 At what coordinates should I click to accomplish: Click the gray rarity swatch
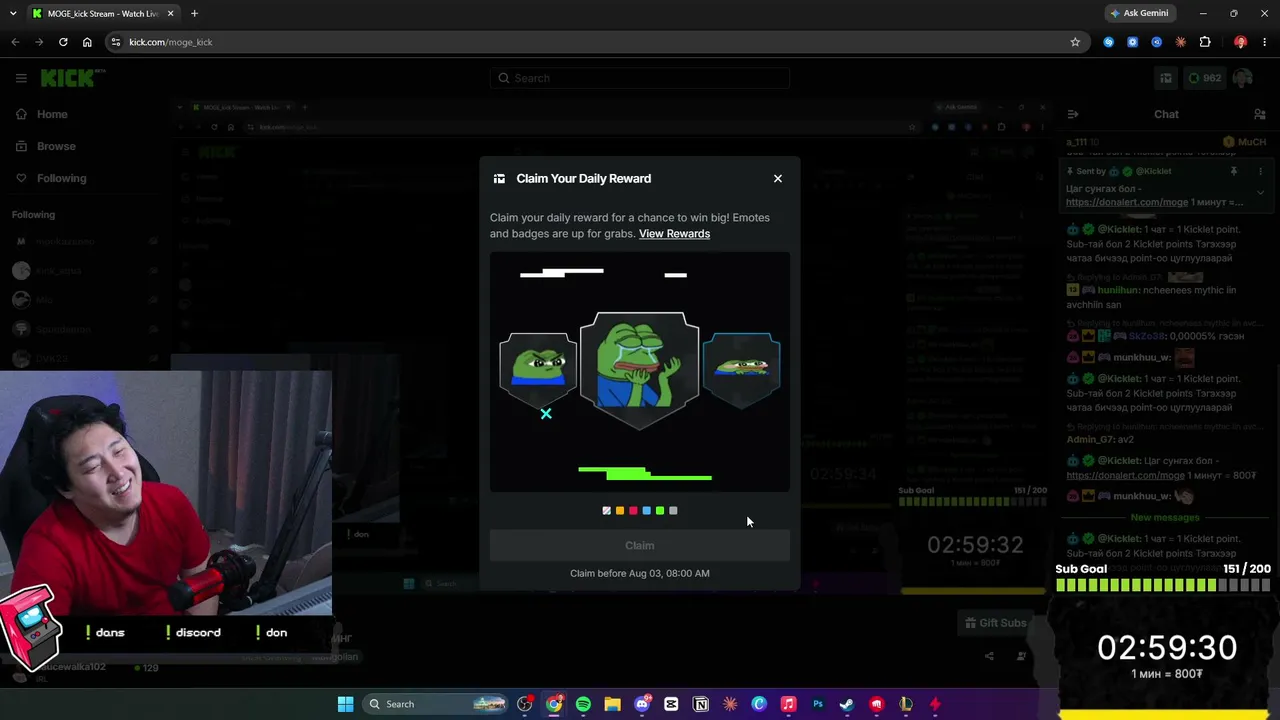coord(673,510)
